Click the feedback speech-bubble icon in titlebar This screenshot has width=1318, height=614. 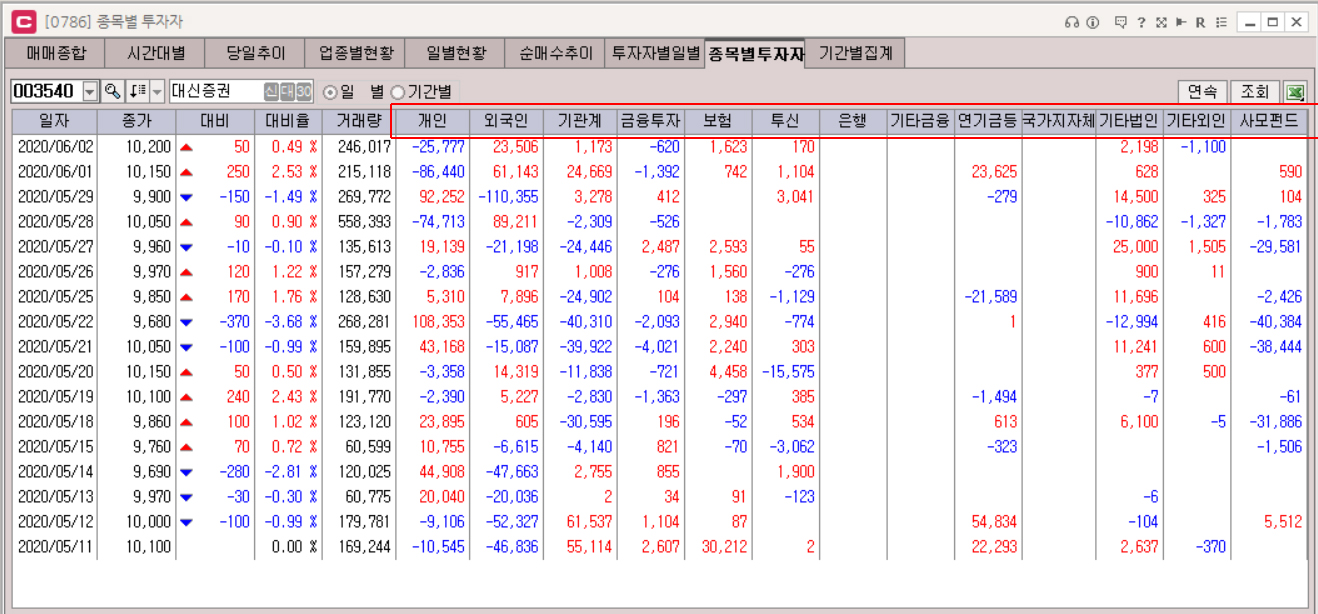(1122, 22)
